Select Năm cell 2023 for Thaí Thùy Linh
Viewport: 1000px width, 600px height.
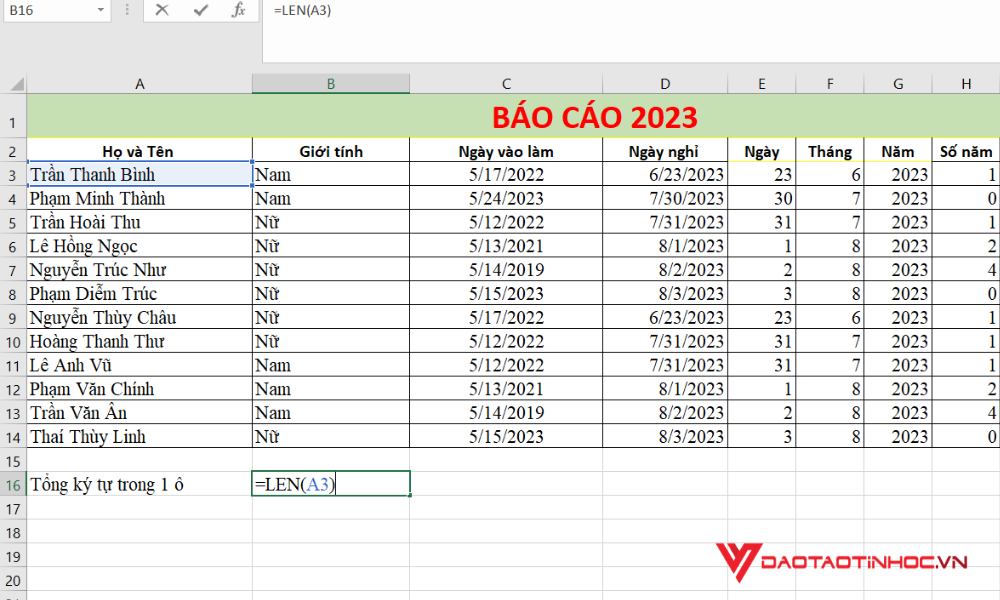[898, 436]
